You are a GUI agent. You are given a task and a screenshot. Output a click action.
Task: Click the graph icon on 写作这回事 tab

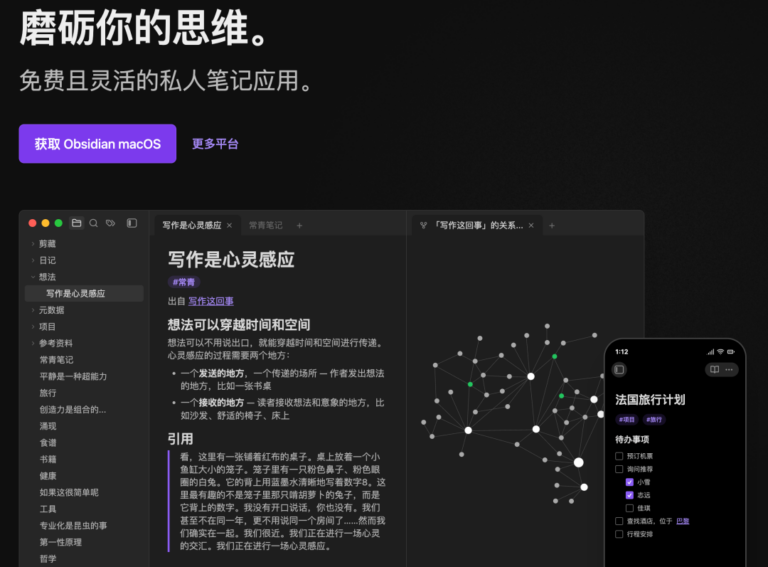point(424,225)
